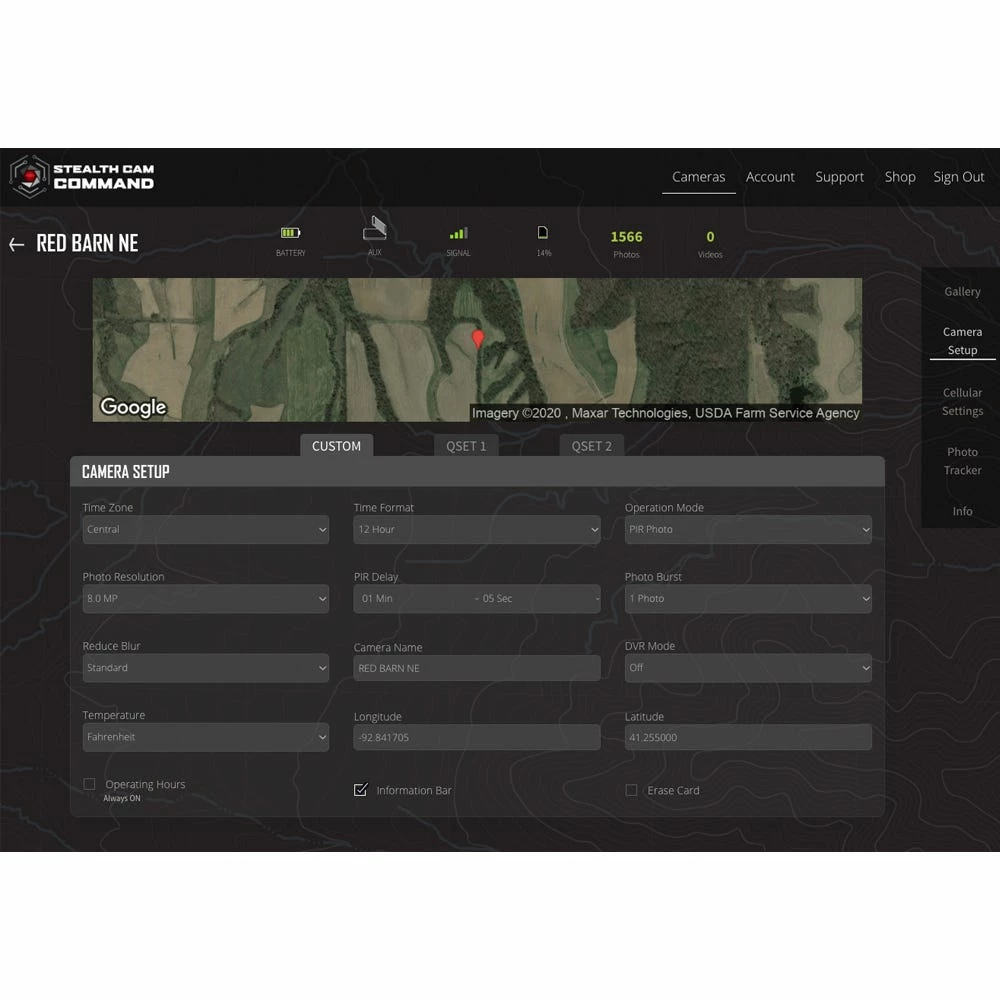The image size is (1000, 1000).
Task: Uncheck the Information Bar checkbox
Action: 361,790
